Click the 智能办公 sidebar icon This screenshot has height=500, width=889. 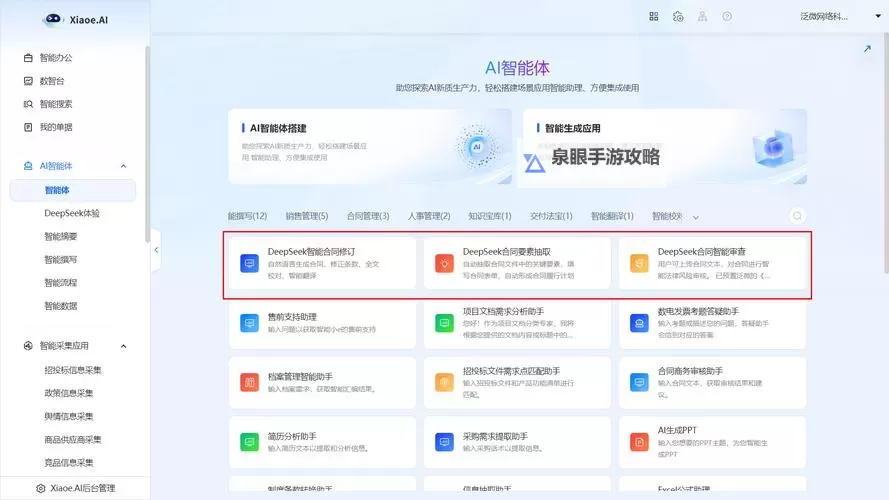point(28,58)
